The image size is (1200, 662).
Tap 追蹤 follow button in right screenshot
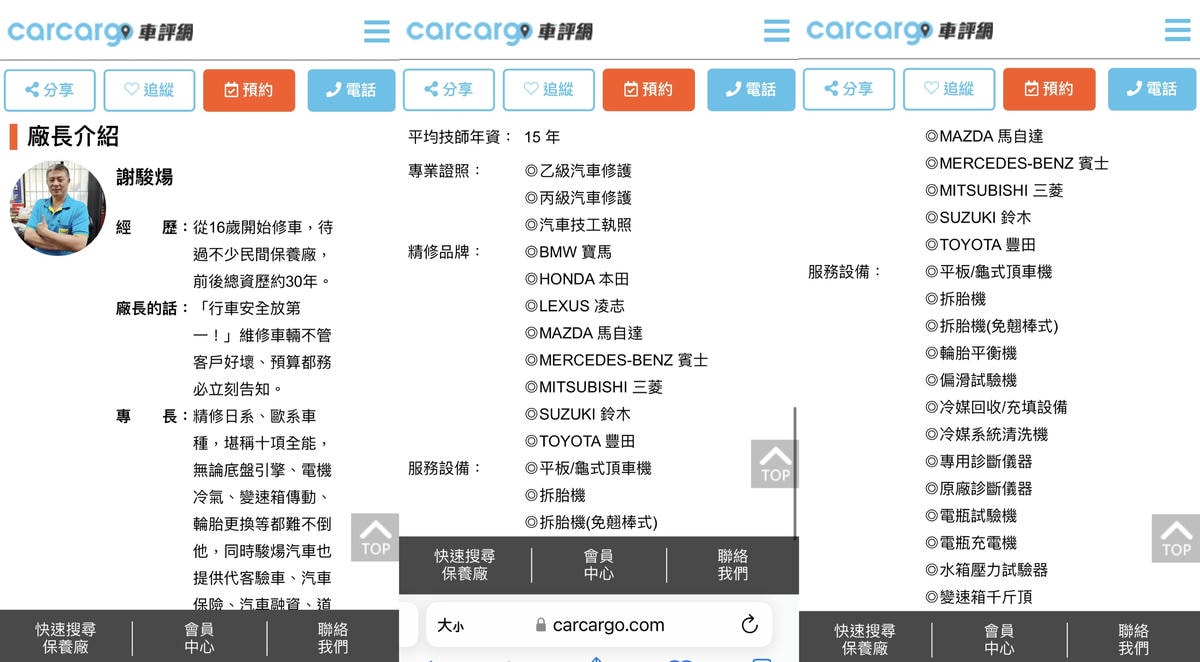tap(949, 89)
